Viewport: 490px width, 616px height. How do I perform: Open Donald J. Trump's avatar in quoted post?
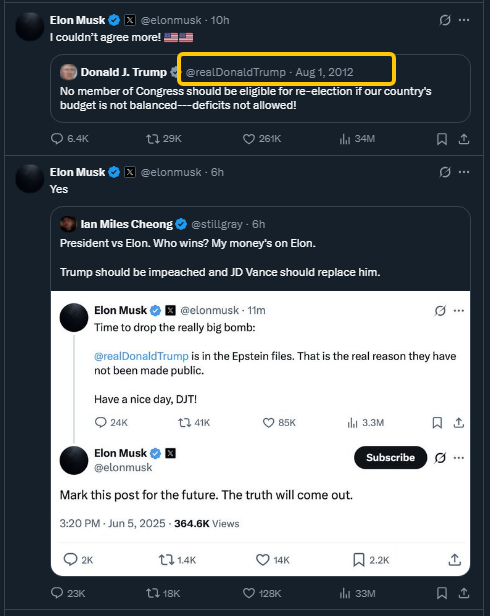[x=68, y=72]
